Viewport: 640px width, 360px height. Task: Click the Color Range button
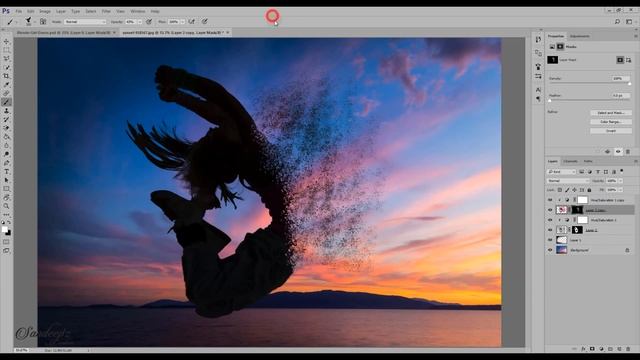click(x=611, y=122)
